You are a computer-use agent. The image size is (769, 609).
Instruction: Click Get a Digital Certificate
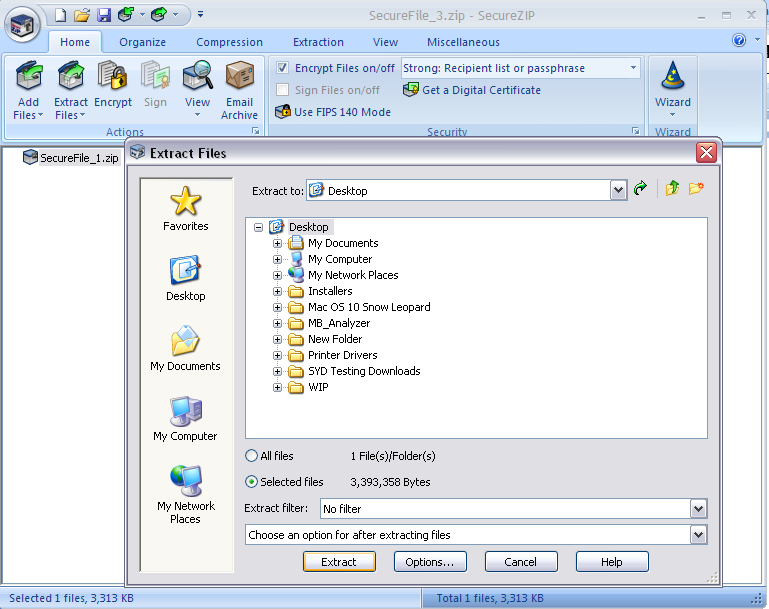pyautogui.click(x=472, y=90)
